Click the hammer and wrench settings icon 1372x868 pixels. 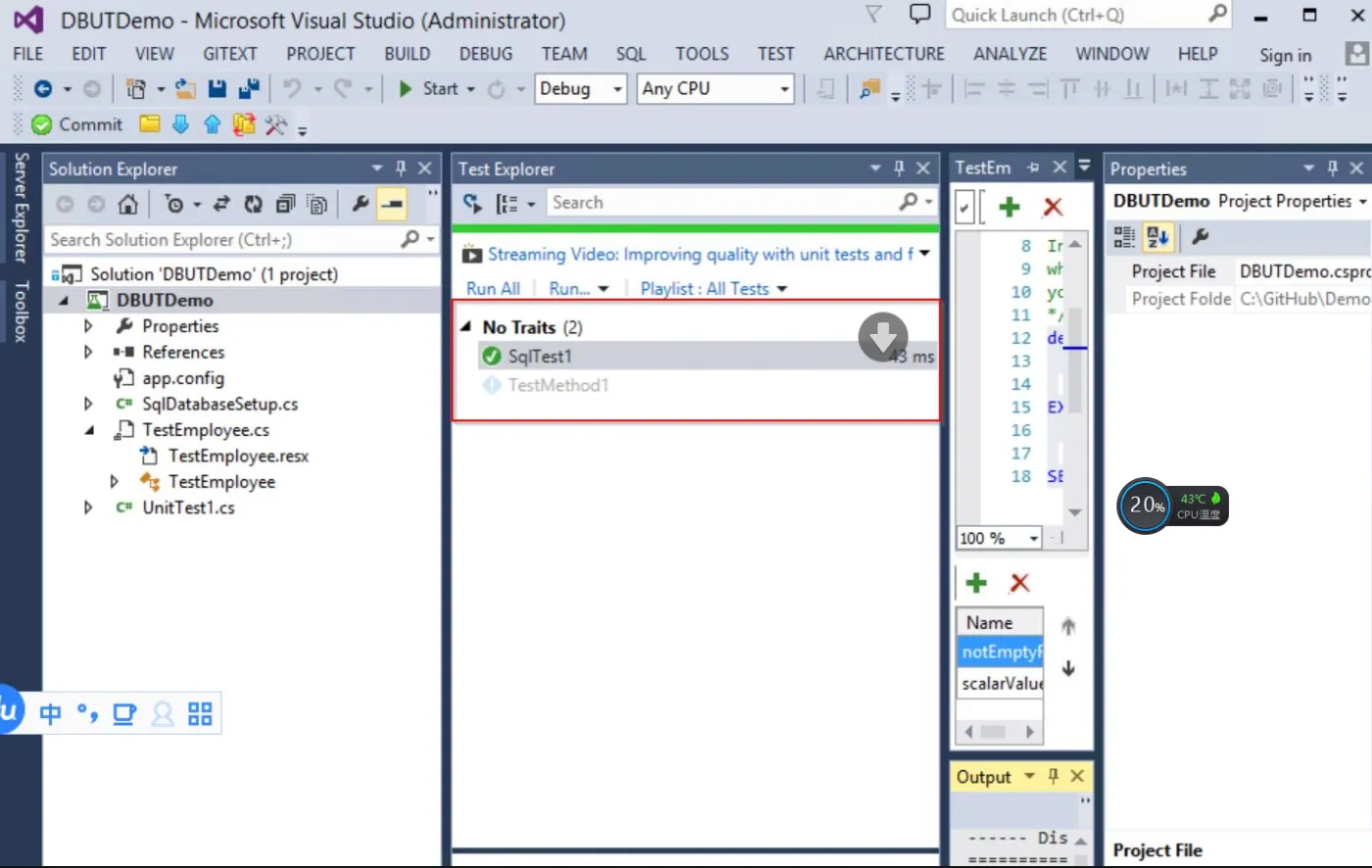tap(275, 124)
